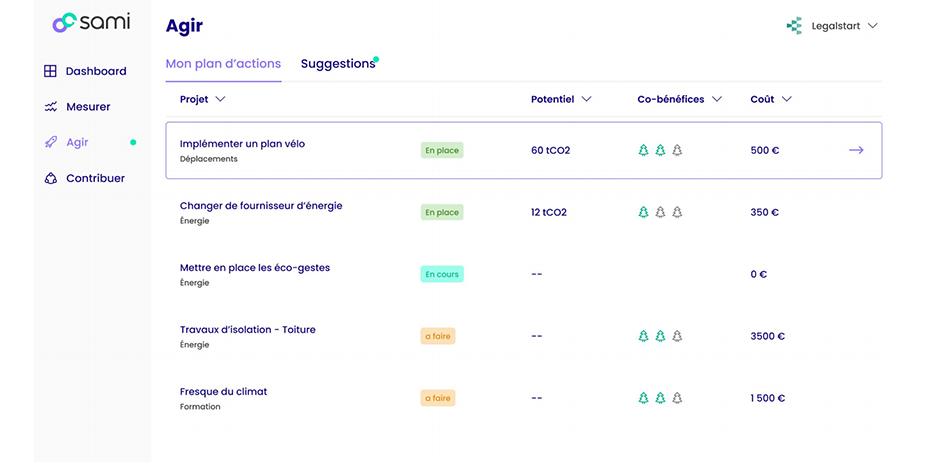Click the arrow on the plan vélo row

pos(856,150)
